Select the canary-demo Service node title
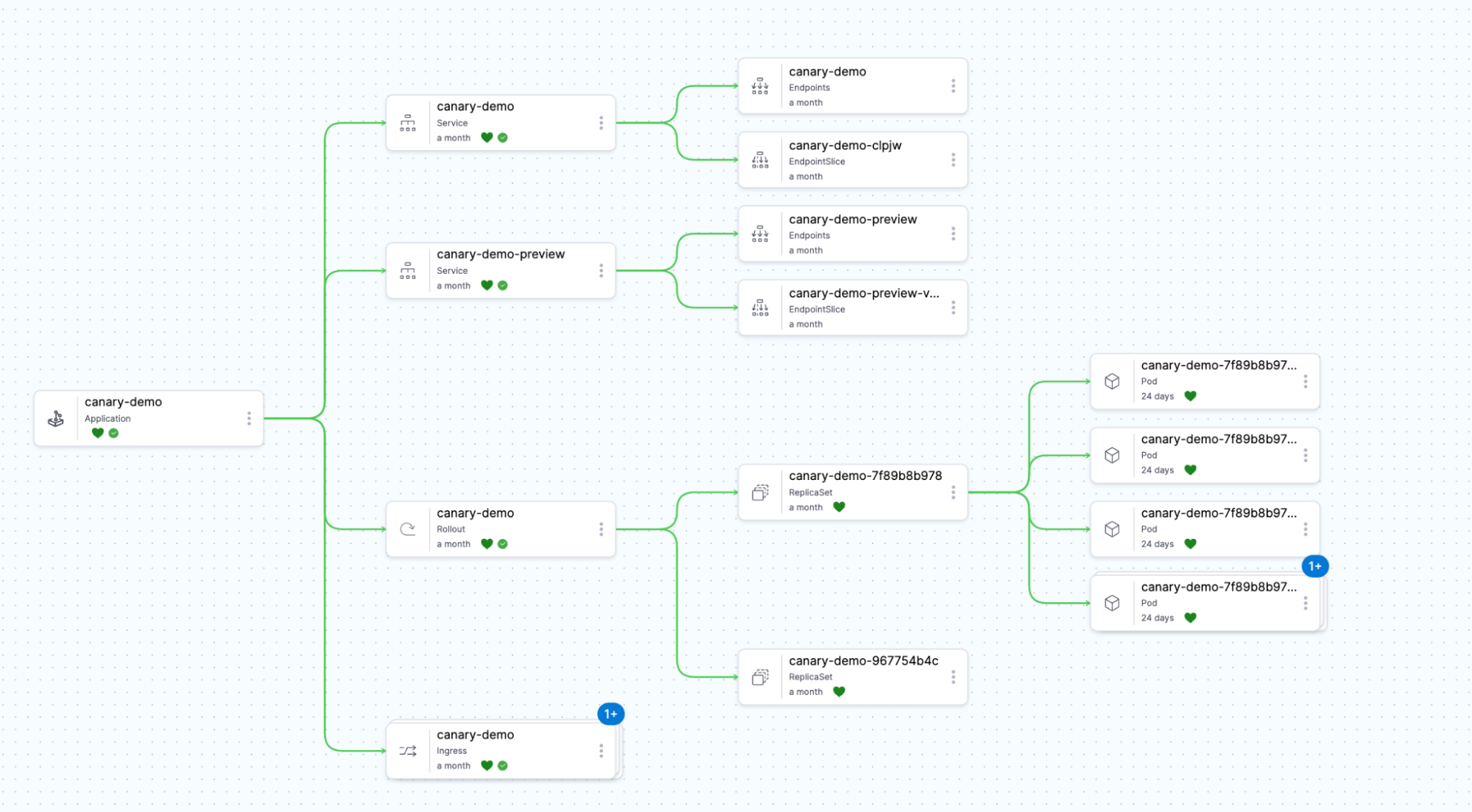1472x812 pixels. tap(475, 107)
